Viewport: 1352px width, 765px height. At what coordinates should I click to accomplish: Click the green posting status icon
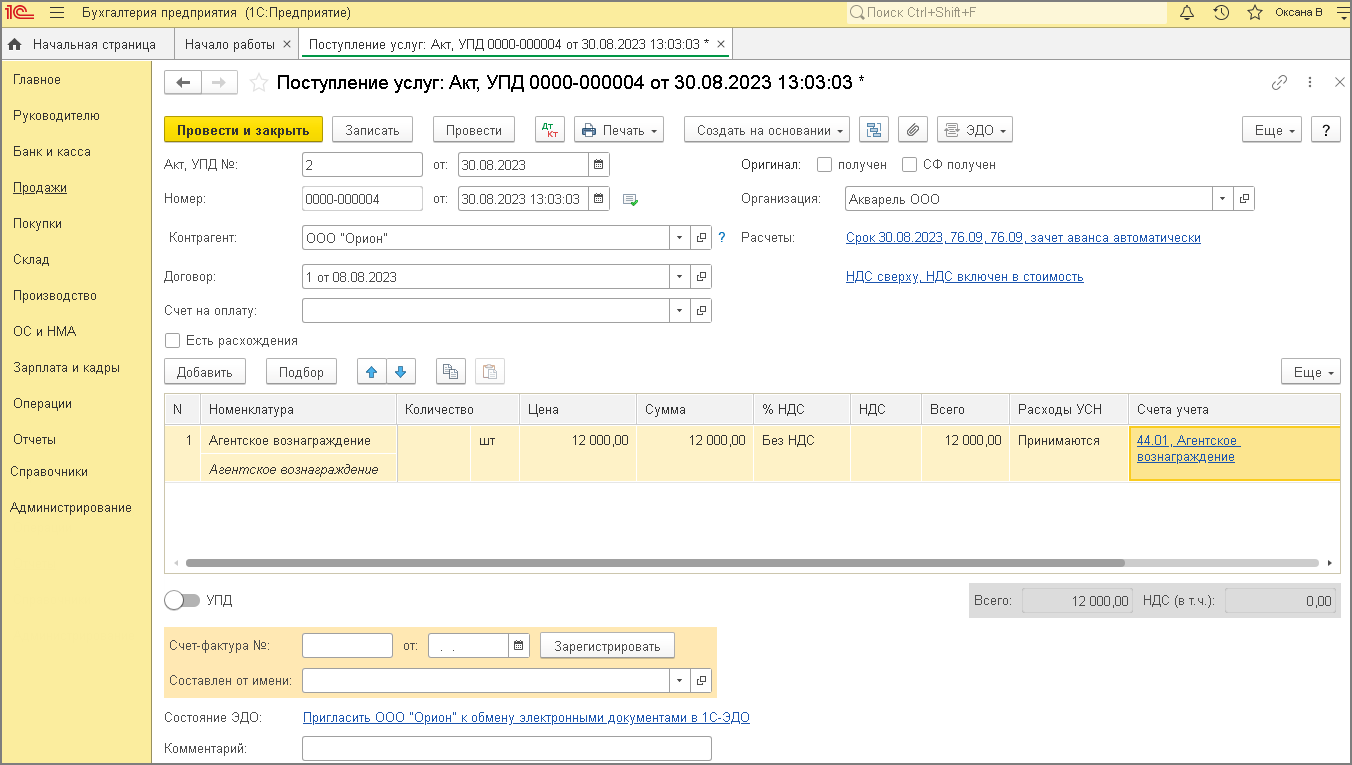[630, 200]
